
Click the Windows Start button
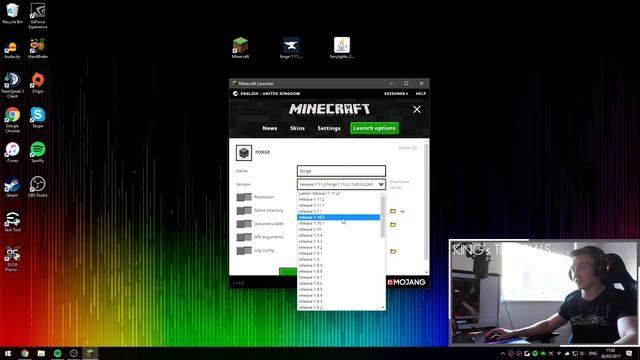8,353
